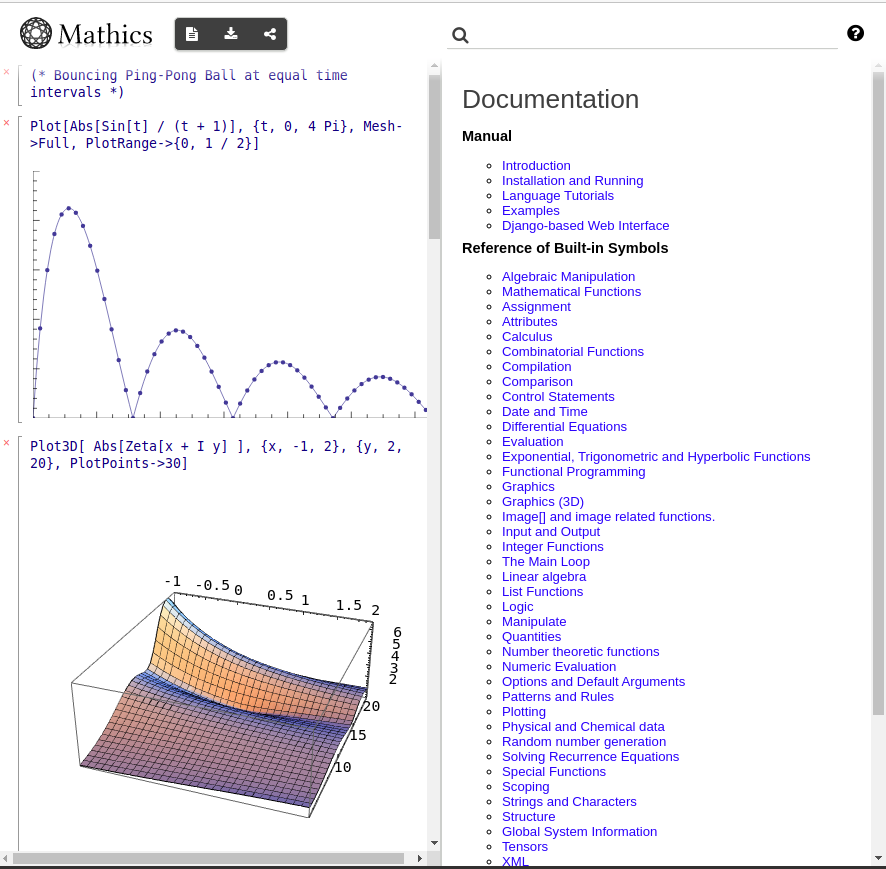
Task: Click the horizontal scrollbar below the notebook
Action: click(x=213, y=857)
